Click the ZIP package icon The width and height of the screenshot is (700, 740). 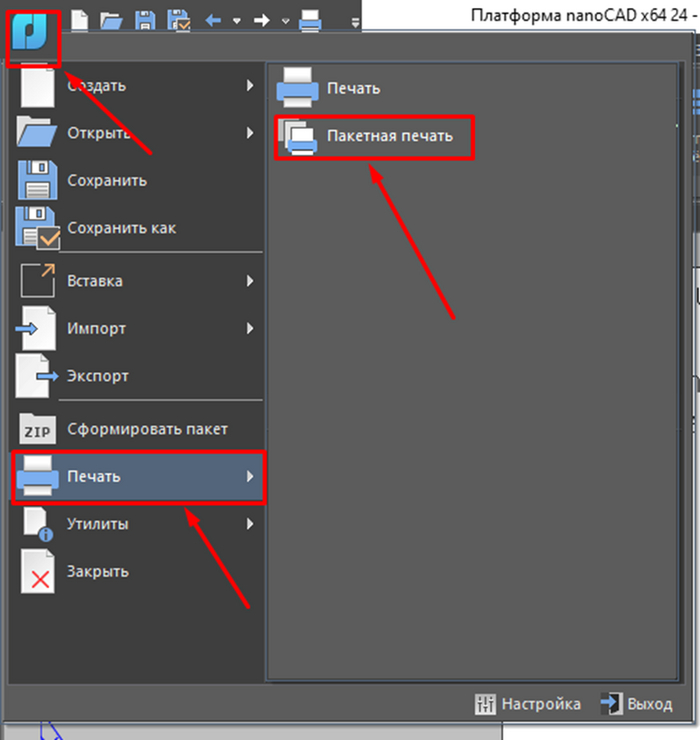tap(37, 429)
